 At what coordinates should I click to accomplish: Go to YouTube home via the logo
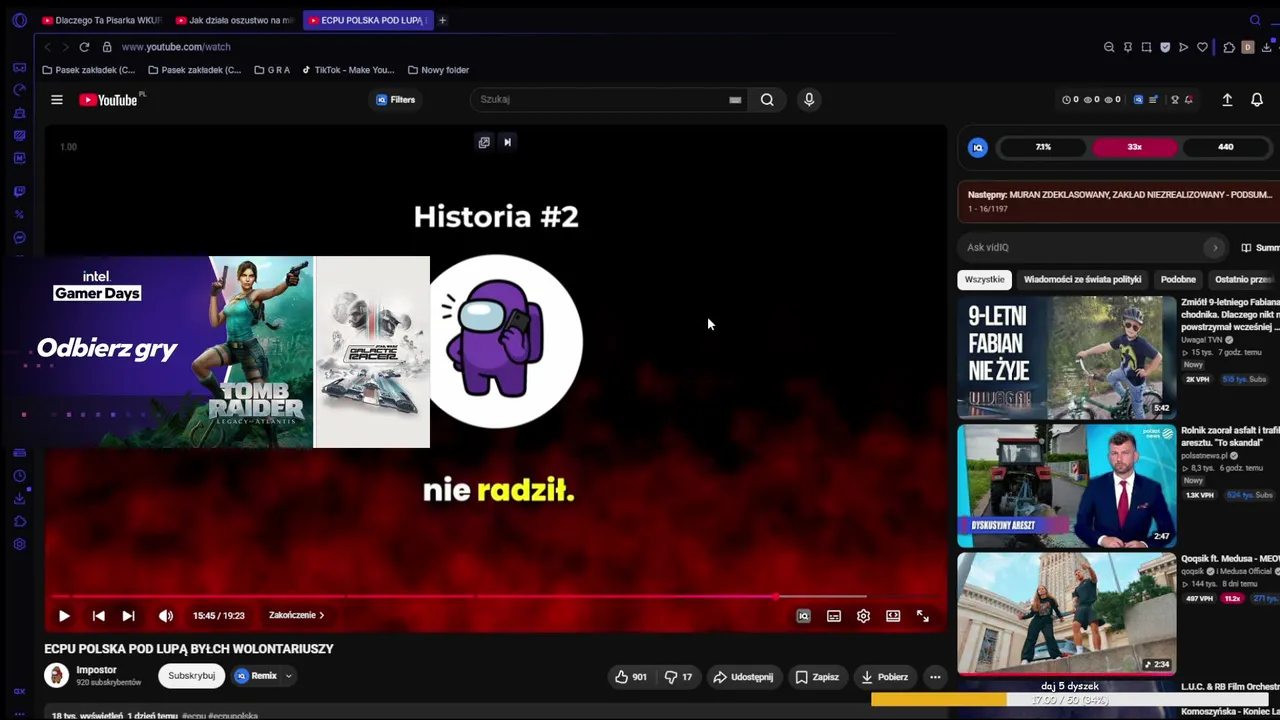[x=109, y=100]
